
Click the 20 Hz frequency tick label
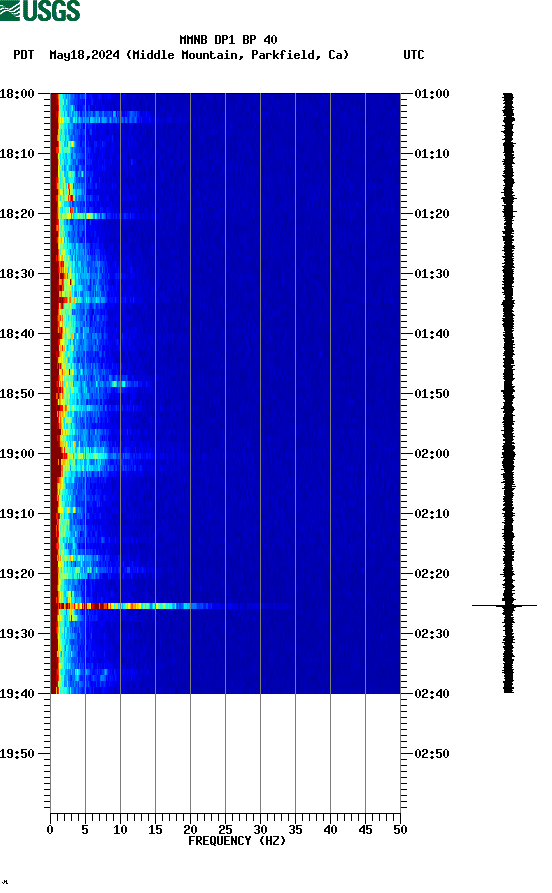coord(190,830)
